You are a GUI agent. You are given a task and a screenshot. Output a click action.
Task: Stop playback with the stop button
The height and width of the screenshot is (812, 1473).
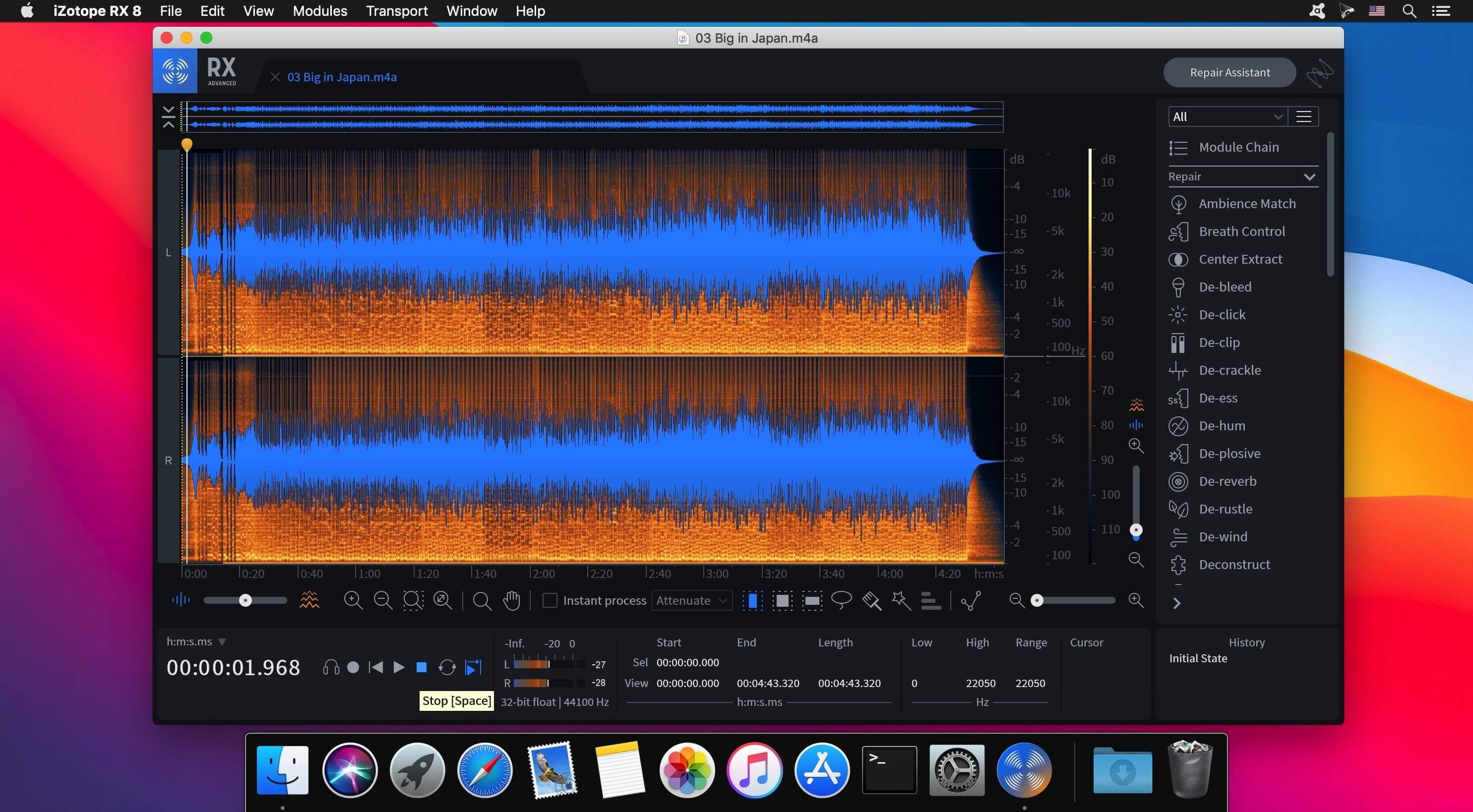[422, 667]
